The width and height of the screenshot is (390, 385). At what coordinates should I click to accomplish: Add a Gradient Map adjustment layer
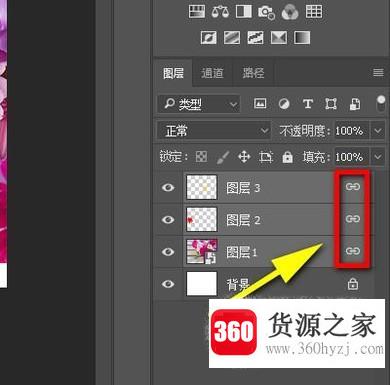pos(302,37)
